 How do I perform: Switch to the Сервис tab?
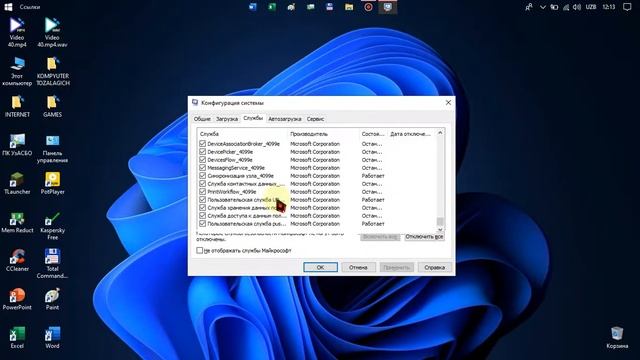pos(315,119)
